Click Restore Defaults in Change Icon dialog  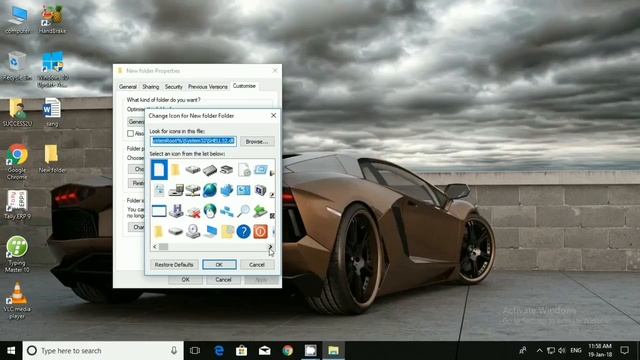(x=174, y=264)
